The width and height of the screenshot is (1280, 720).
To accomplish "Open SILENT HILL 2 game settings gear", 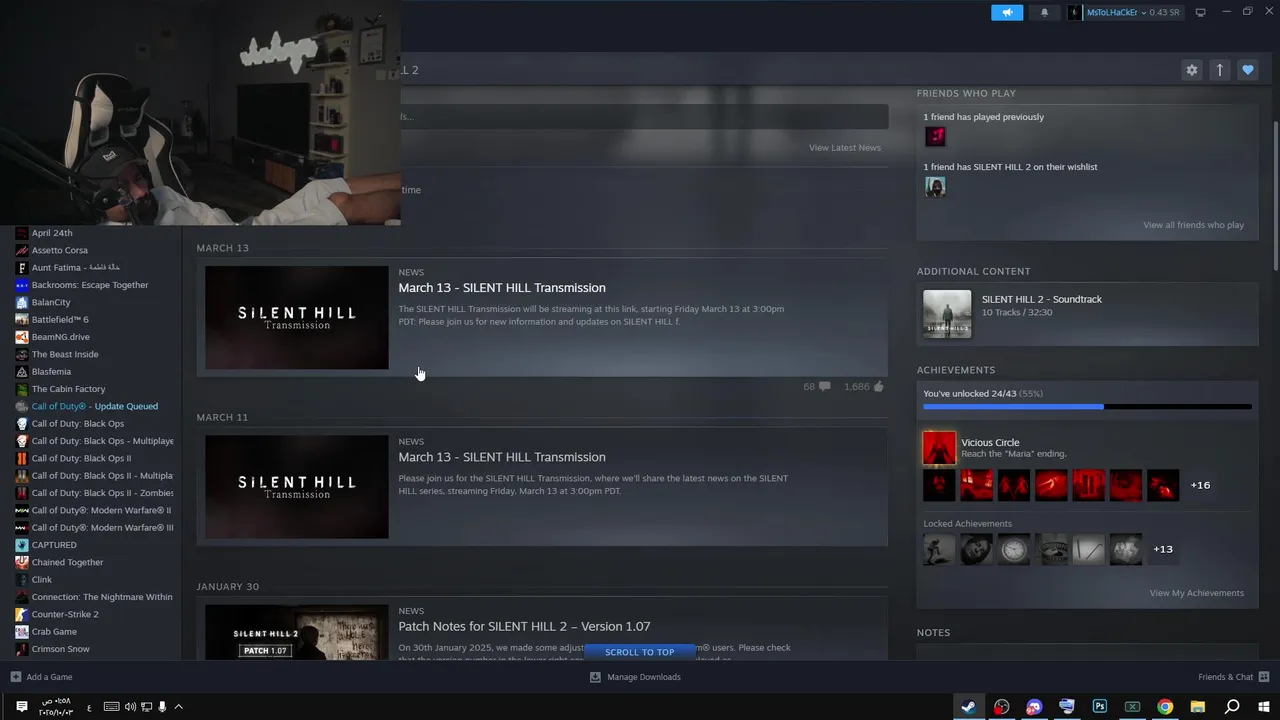I will pos(1191,70).
